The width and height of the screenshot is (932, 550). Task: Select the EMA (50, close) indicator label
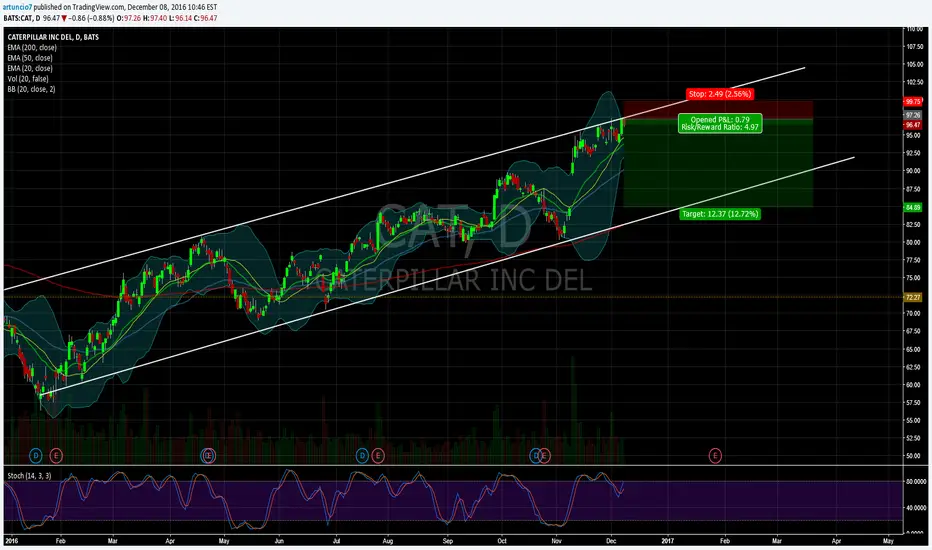point(30,58)
